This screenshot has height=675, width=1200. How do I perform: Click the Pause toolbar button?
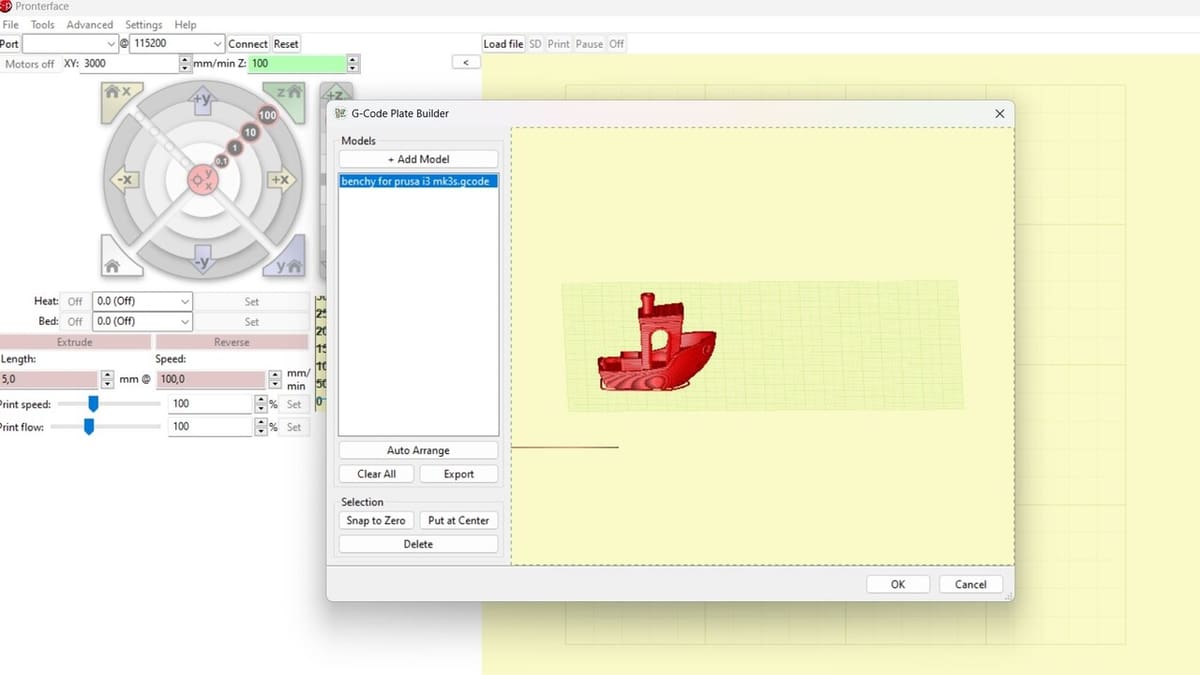click(590, 44)
